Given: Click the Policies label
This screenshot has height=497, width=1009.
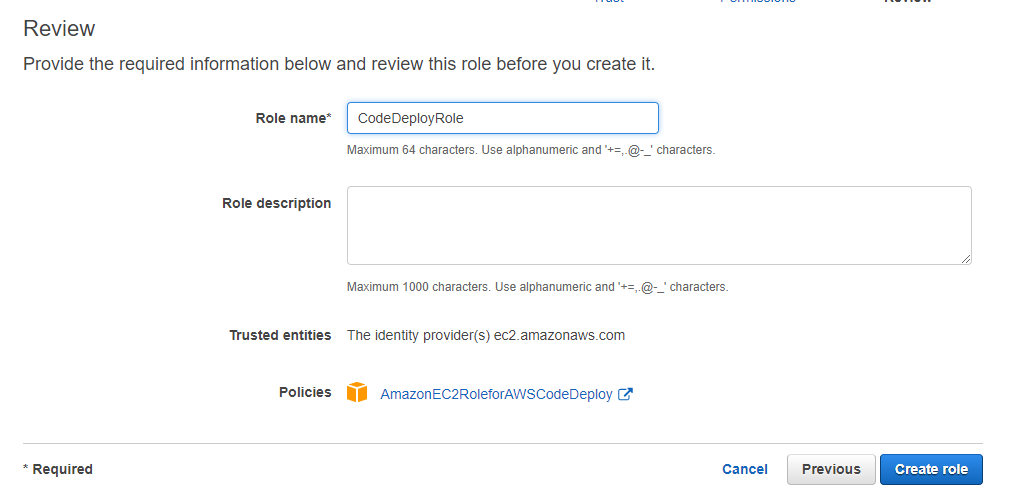Looking at the screenshot, I should 305,392.
